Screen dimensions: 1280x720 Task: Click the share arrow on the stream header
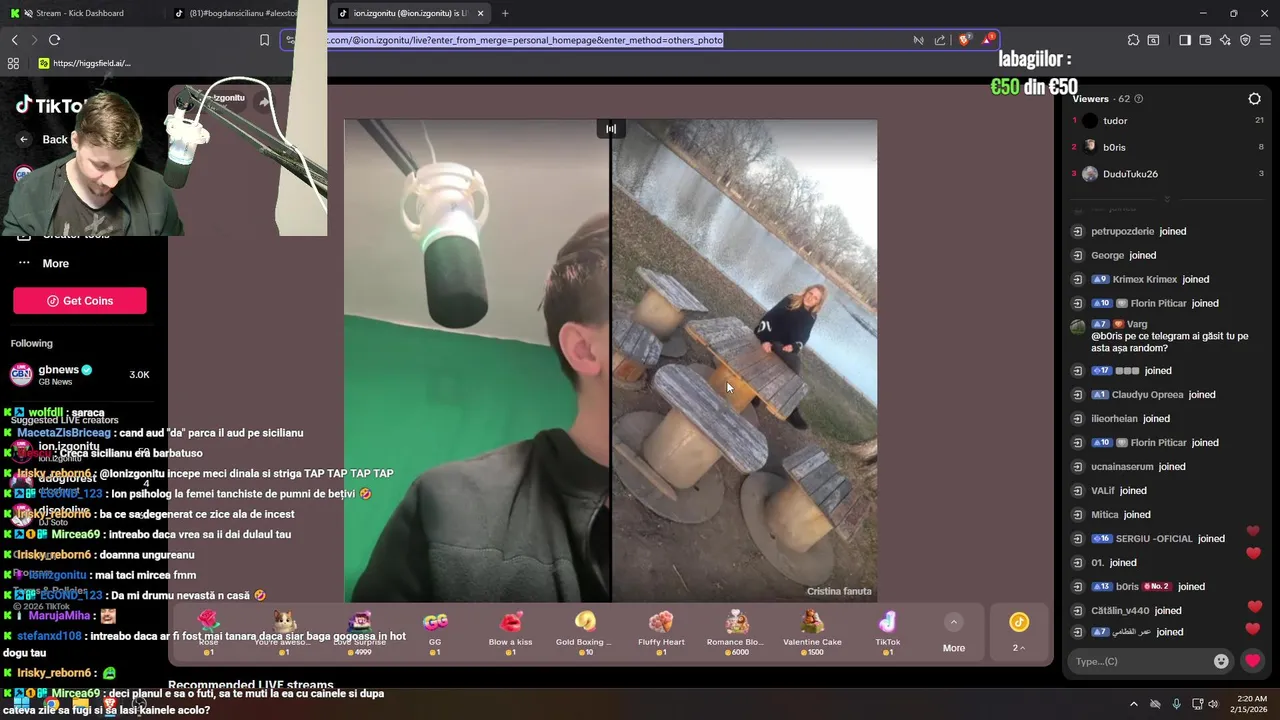click(x=264, y=101)
